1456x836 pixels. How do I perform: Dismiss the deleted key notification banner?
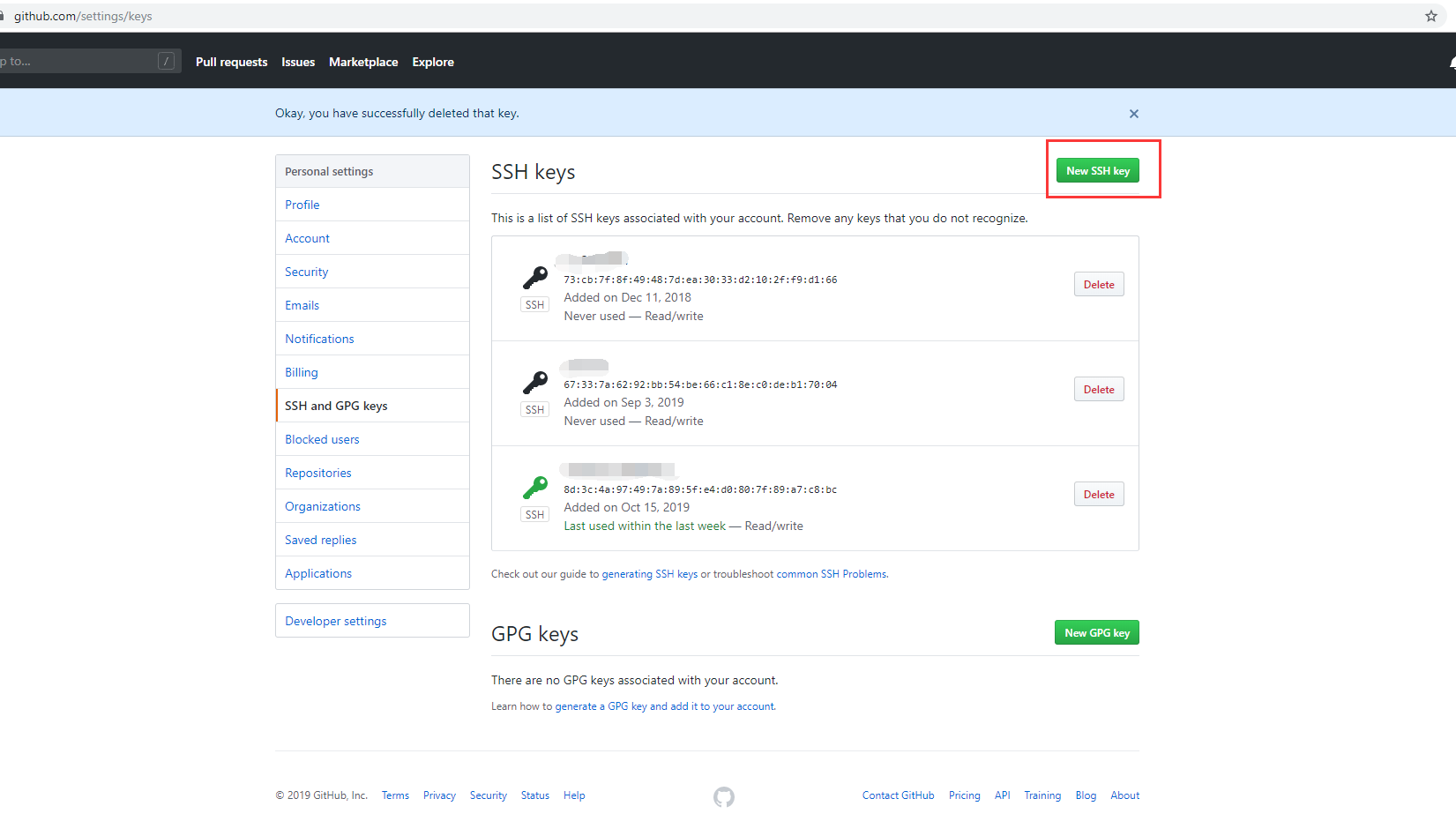tap(1134, 114)
